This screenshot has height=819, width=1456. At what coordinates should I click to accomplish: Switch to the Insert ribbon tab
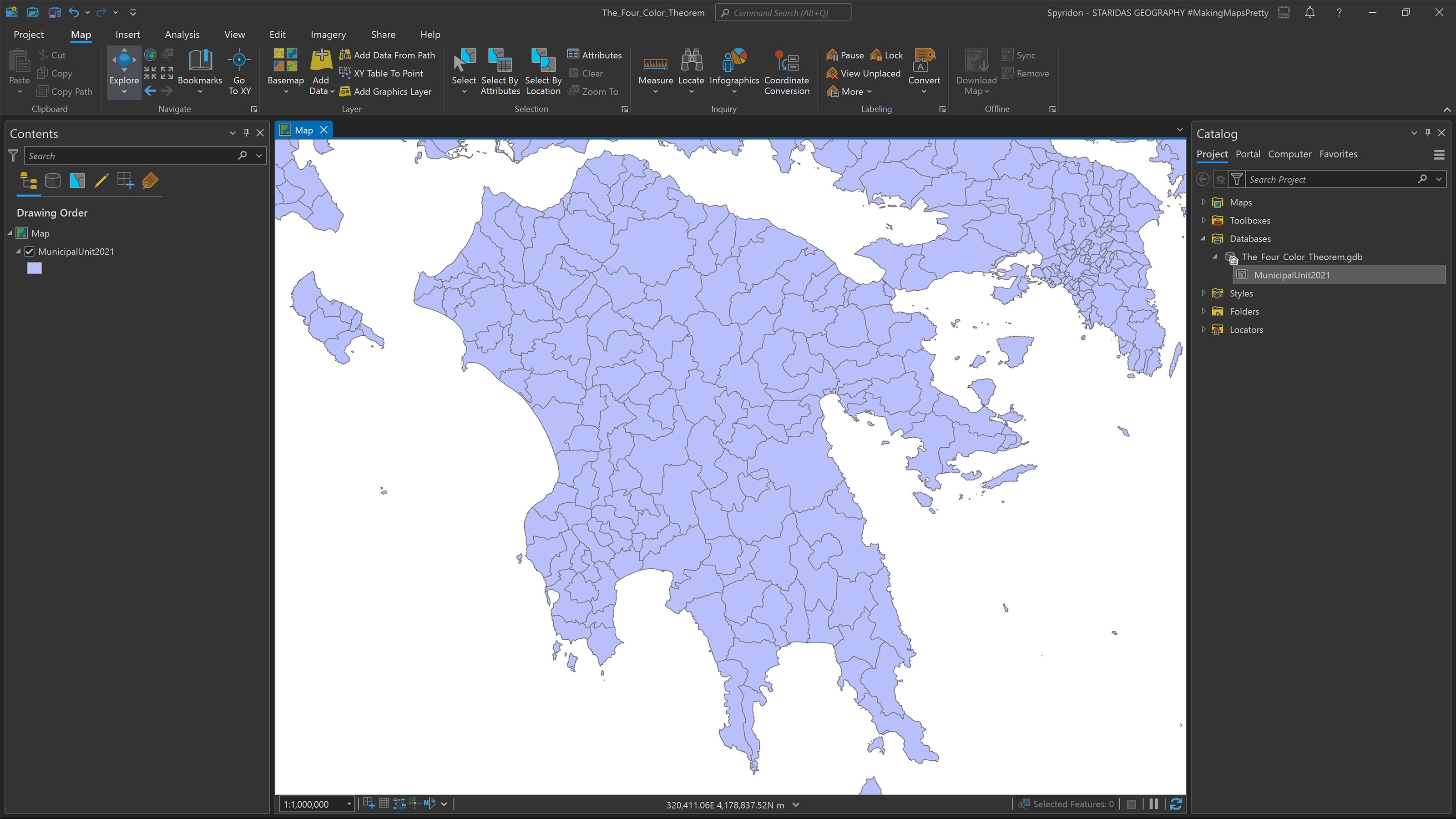click(x=128, y=35)
